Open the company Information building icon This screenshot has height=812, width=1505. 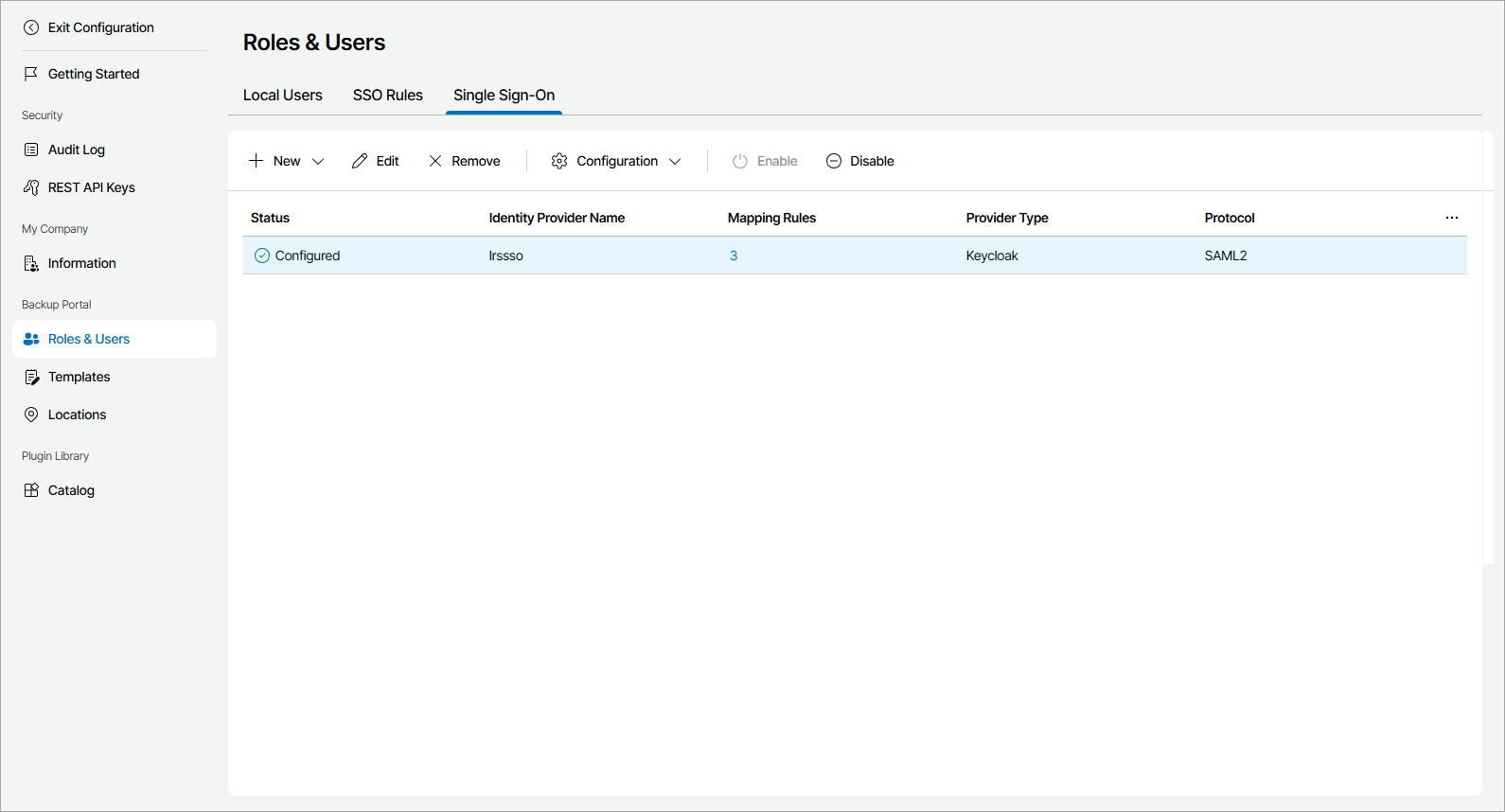coord(31,263)
